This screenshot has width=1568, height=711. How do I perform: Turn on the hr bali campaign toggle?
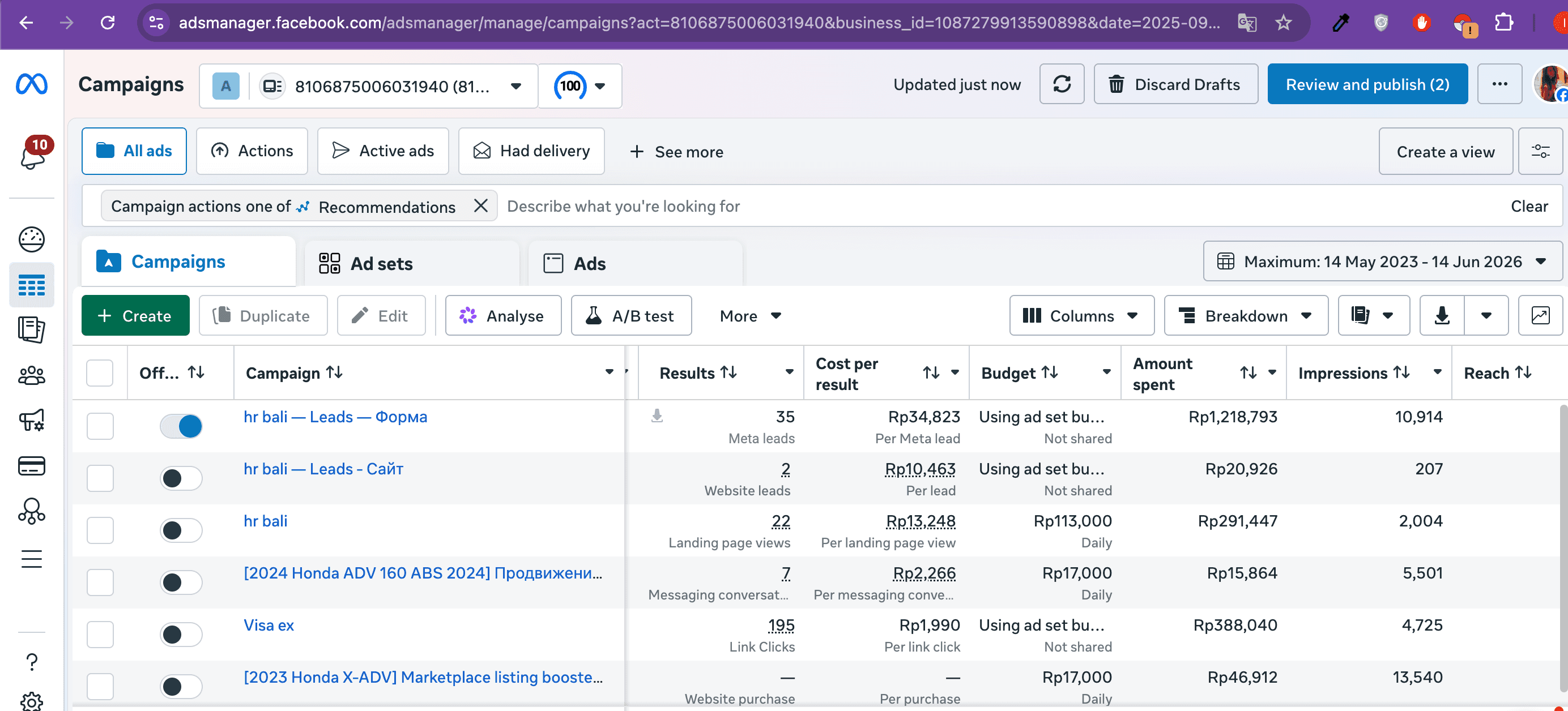point(181,530)
